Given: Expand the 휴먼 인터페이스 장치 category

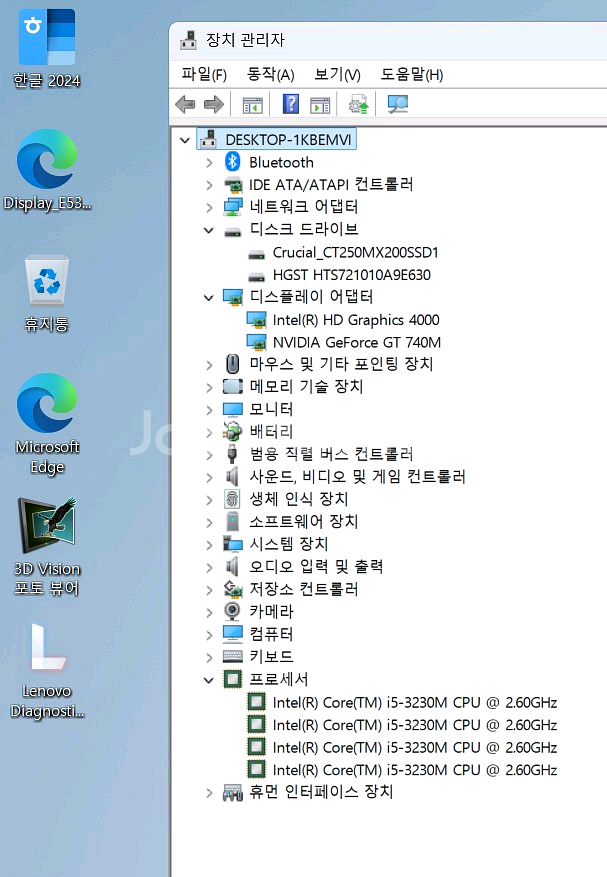Looking at the screenshot, I should click(x=209, y=793).
